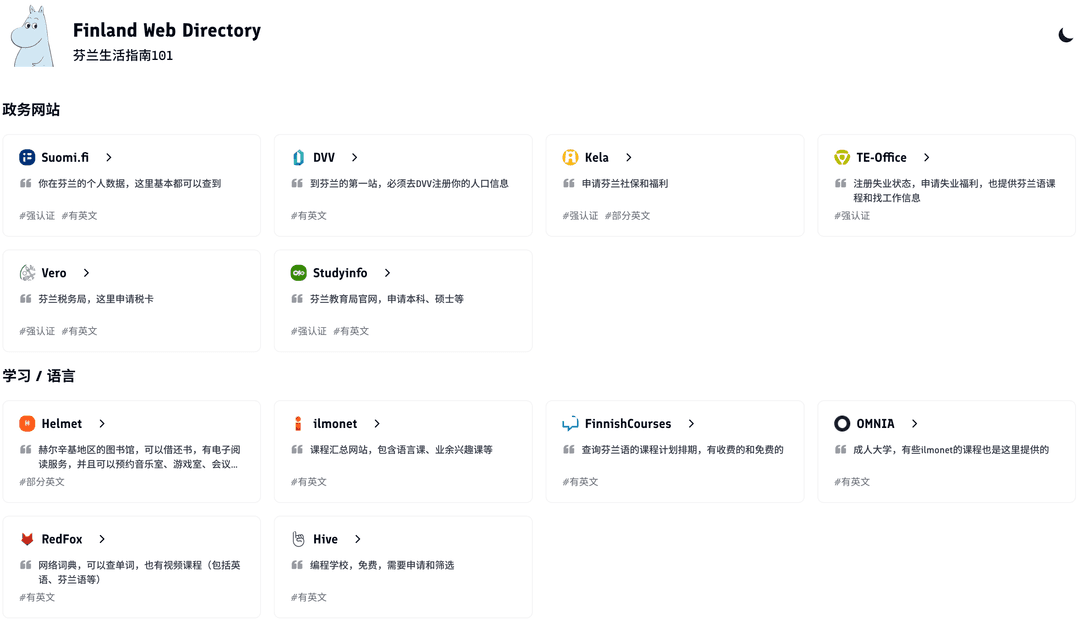Screen dimensions: 1080x625
Task: Open the ilmonet link
Action: click(x=335, y=423)
